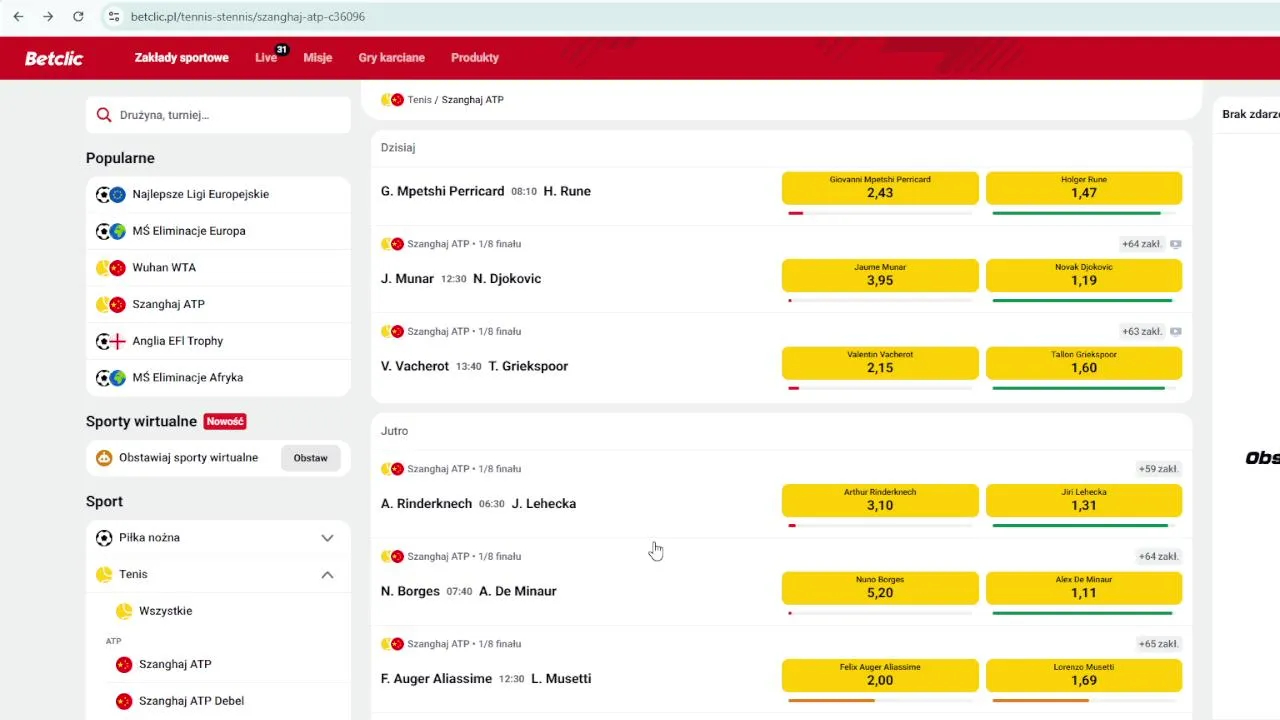Expand the Piłka nożna sport section
This screenshot has width=1280, height=720.
(x=327, y=538)
